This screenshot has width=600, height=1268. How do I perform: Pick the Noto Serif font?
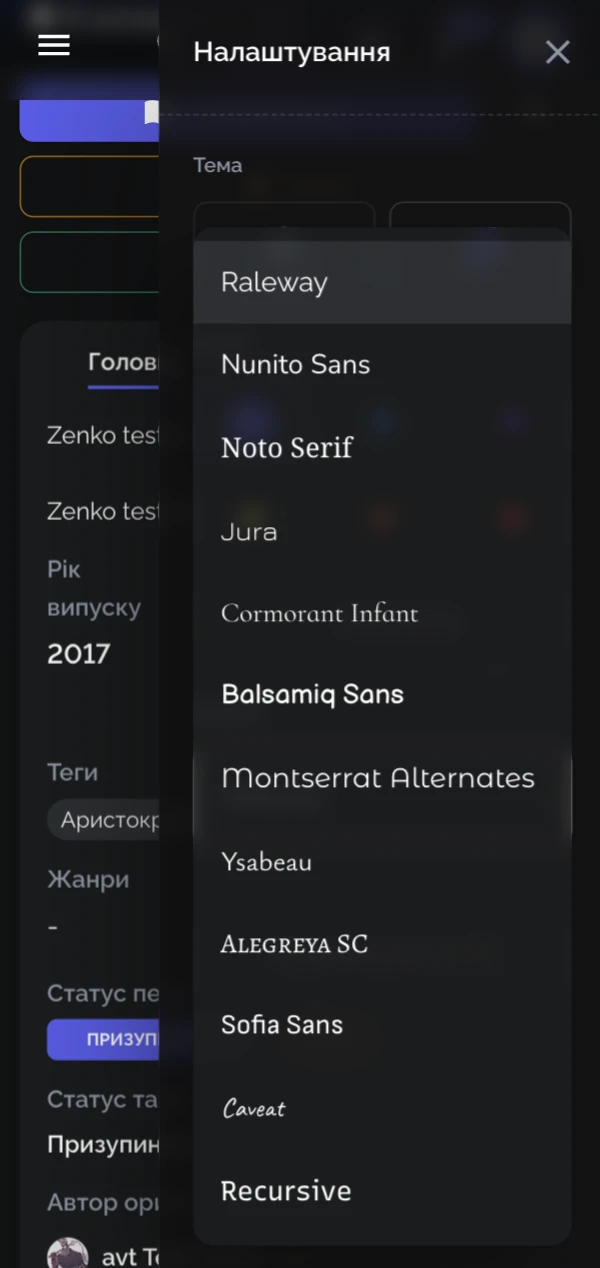pyautogui.click(x=381, y=447)
